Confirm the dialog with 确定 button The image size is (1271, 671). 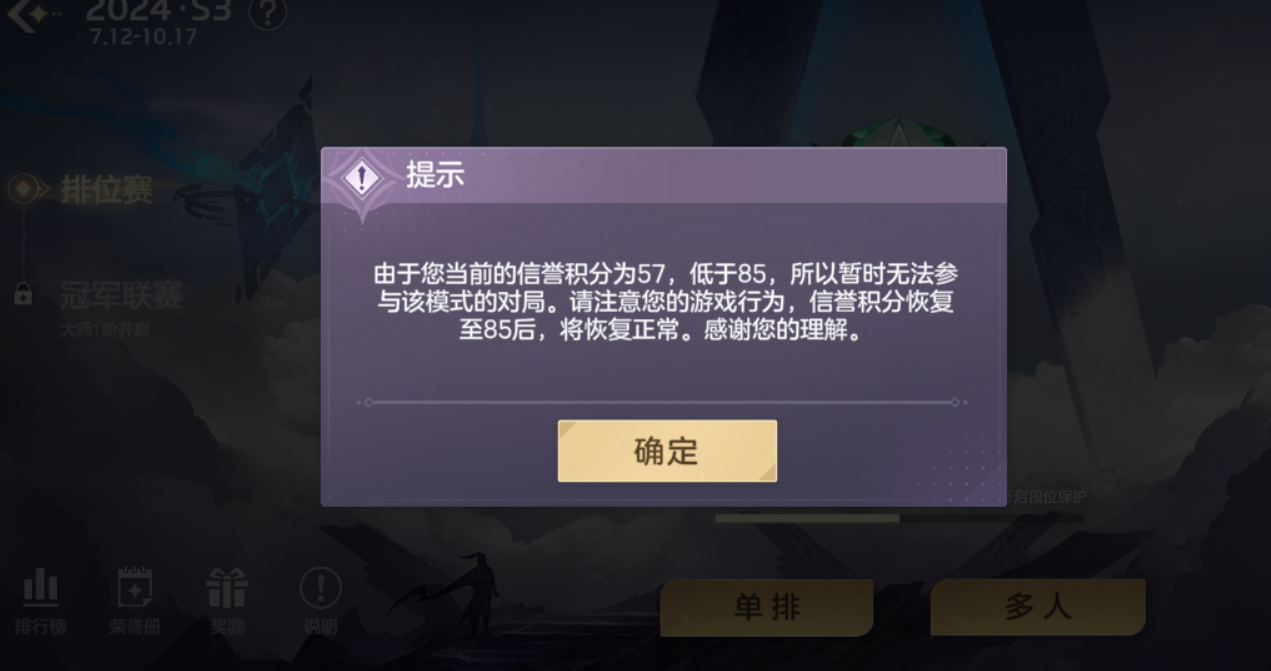[x=667, y=451]
